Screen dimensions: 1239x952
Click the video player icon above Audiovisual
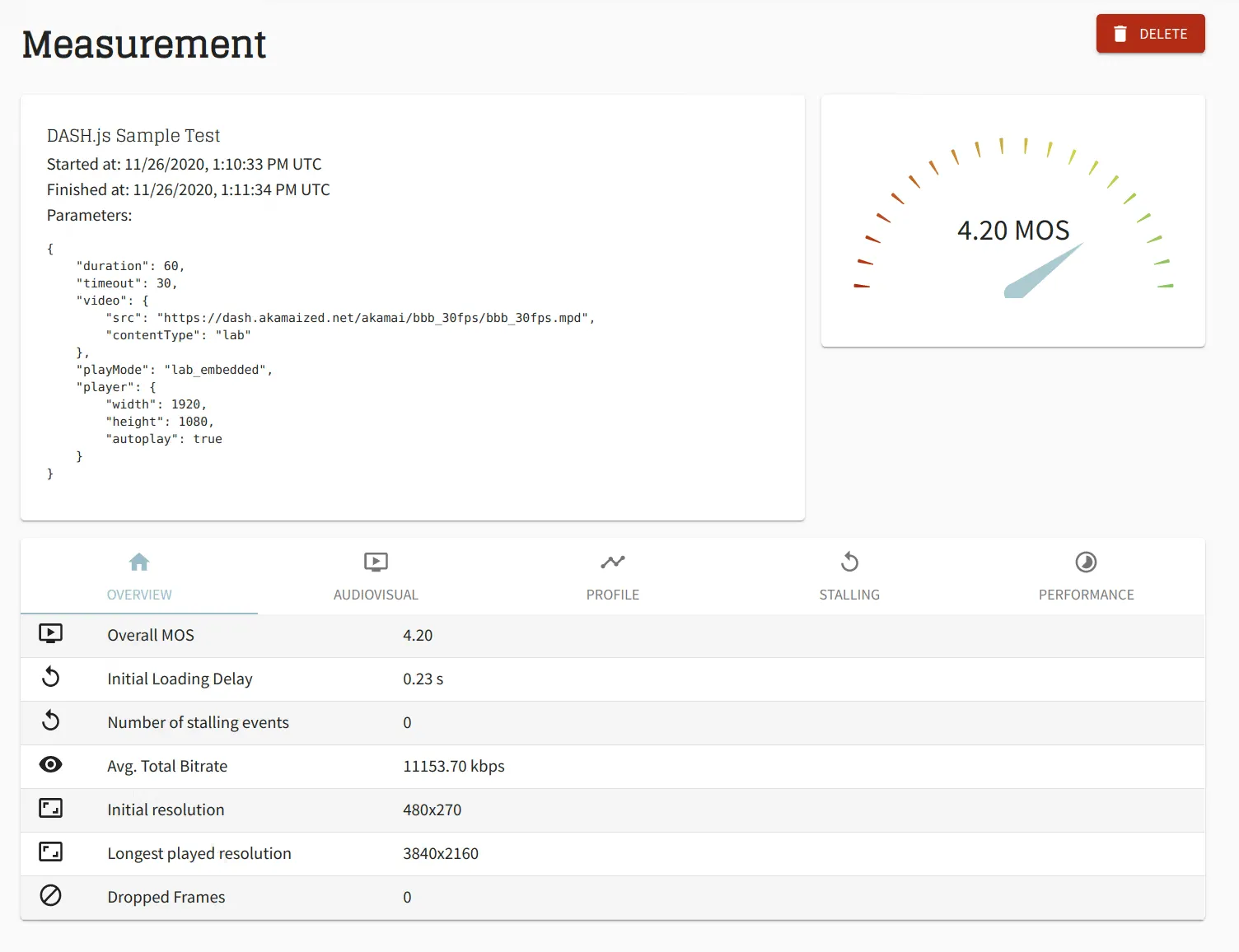point(376,562)
